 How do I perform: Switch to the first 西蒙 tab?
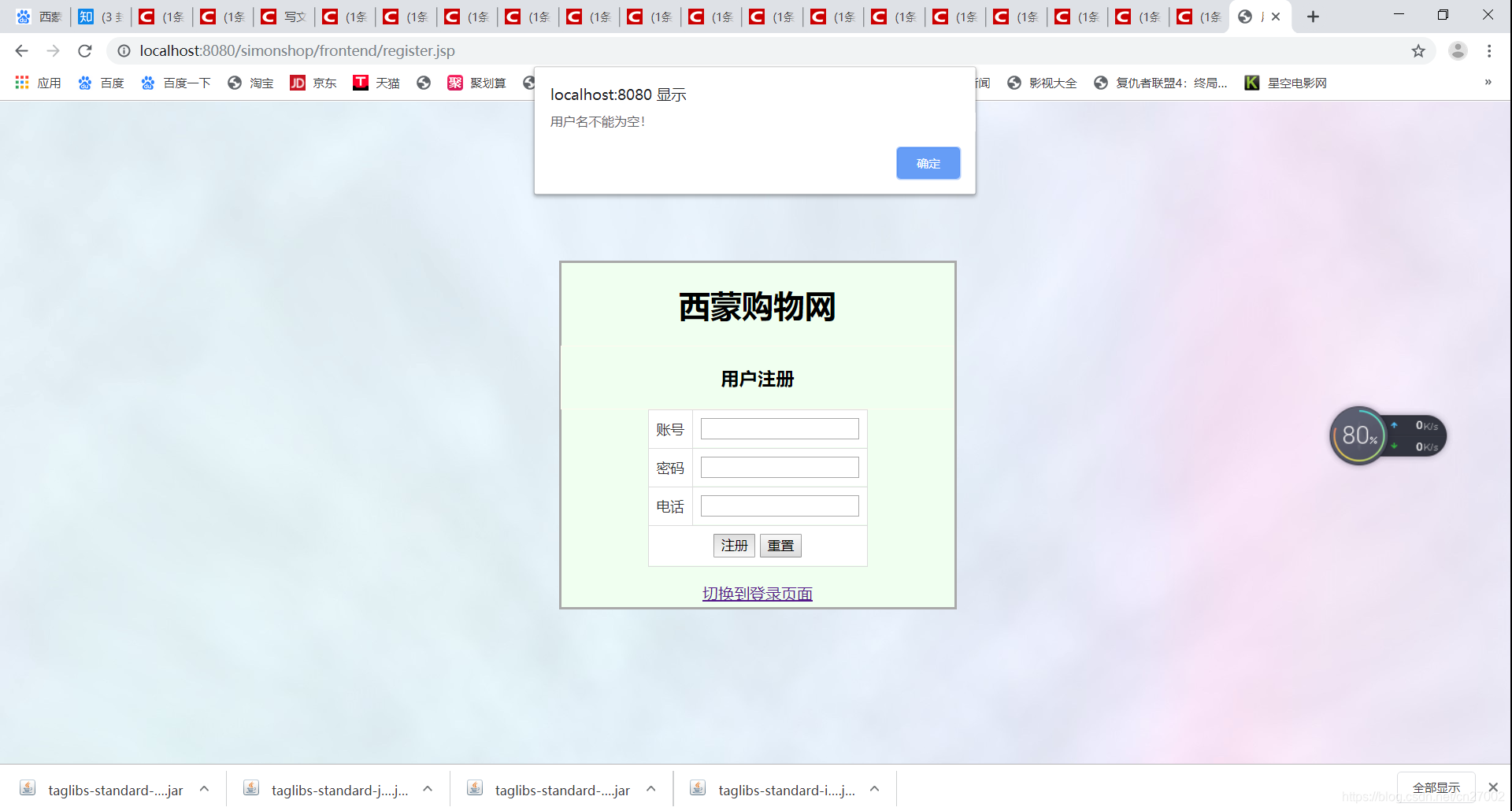tap(39, 17)
